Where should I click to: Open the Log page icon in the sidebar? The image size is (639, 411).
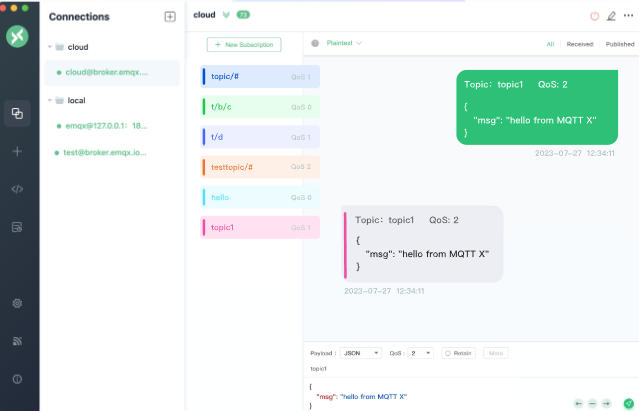(17, 227)
